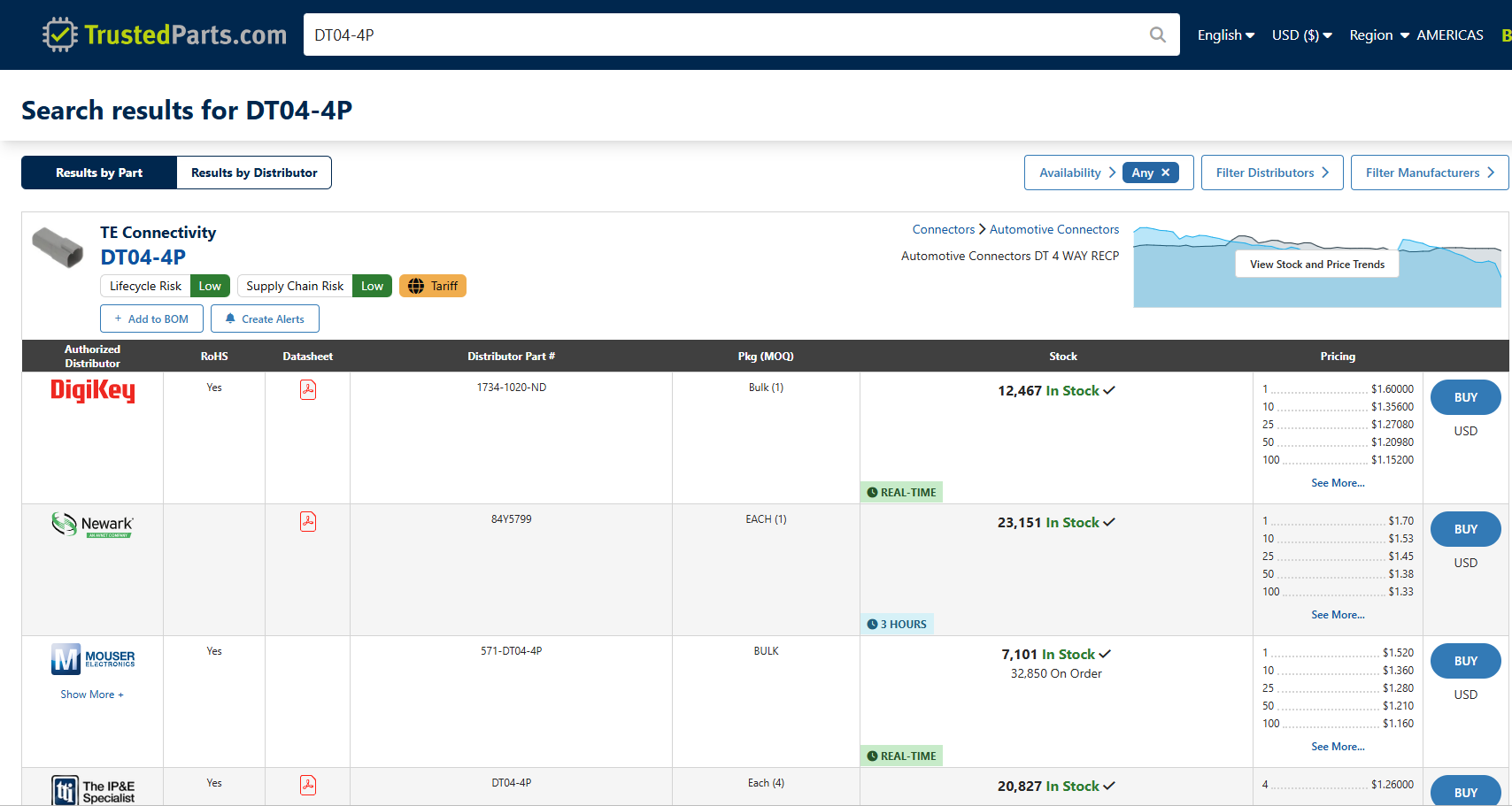Click the TrustedParts.com logo
Viewport: 1512px width, 806px height.
[x=165, y=35]
